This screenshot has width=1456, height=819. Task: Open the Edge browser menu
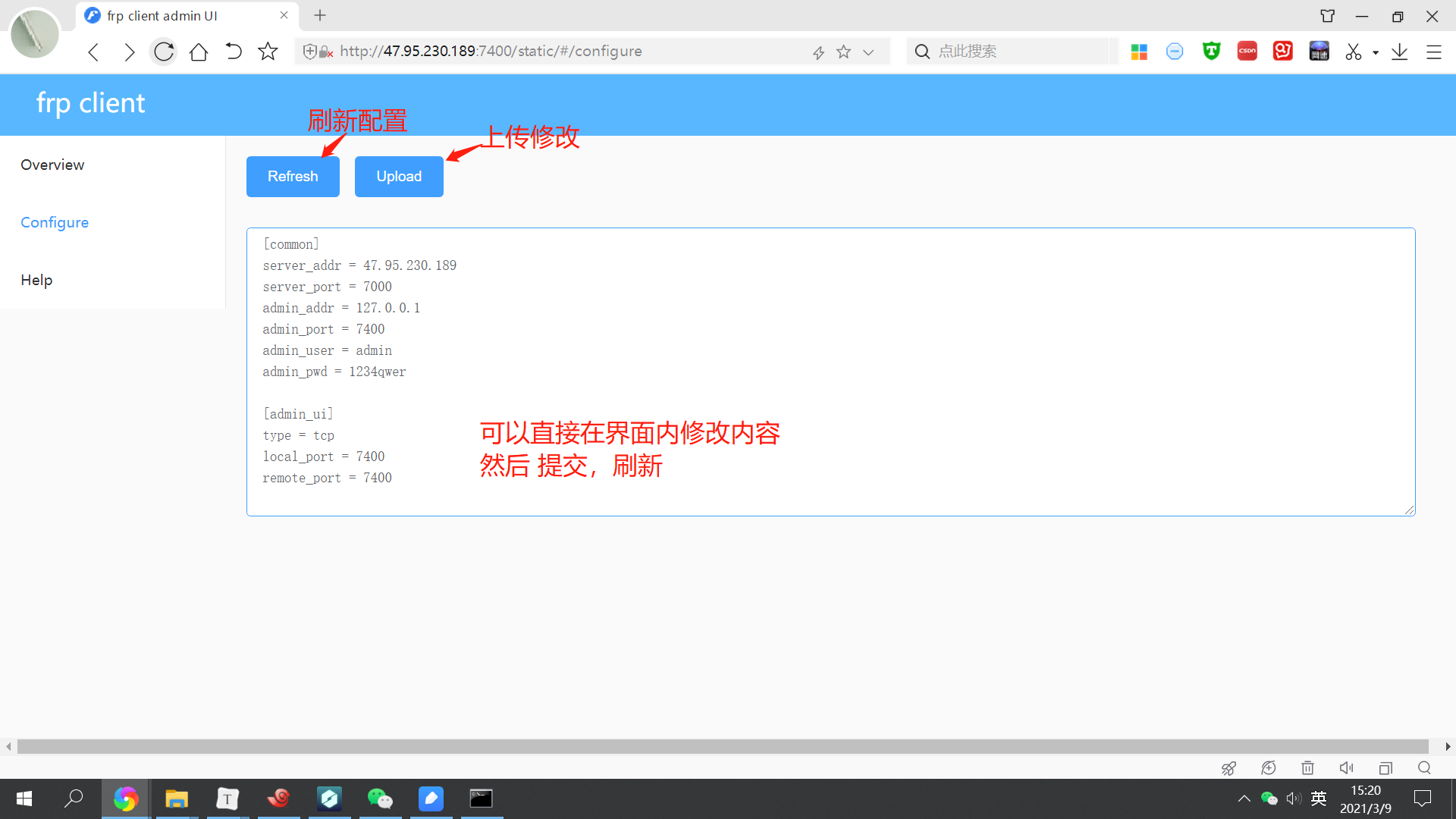(1434, 52)
